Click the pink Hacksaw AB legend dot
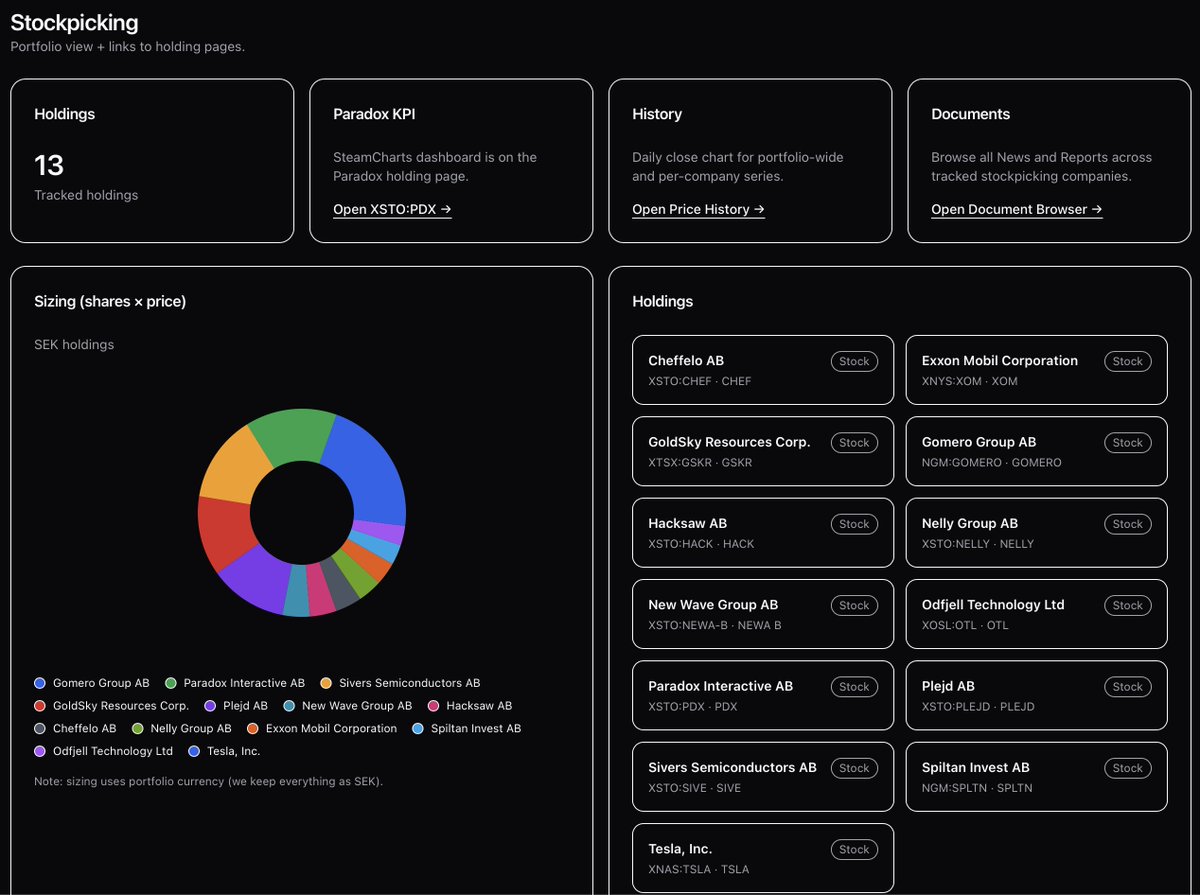The width and height of the screenshot is (1200, 895). (433, 706)
